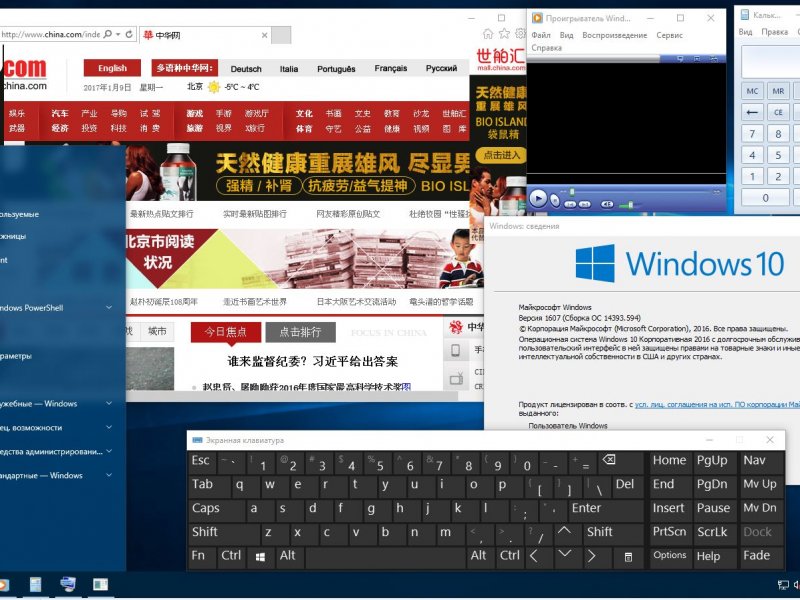Toggle the left Shift key on the on-screen keyboard
The image size is (800, 600).
pos(224,532)
